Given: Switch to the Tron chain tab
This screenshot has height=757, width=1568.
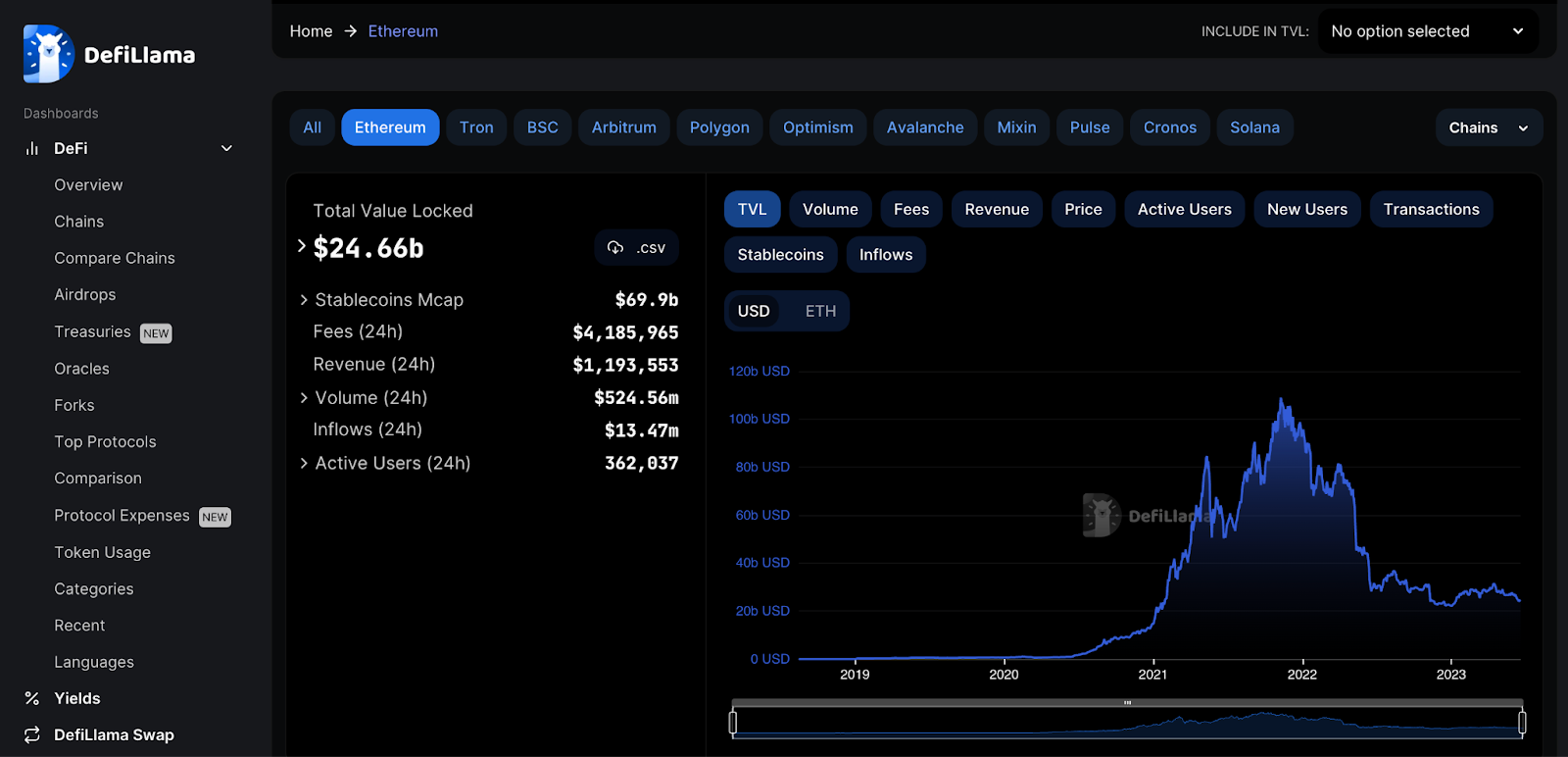Looking at the screenshot, I should (476, 127).
